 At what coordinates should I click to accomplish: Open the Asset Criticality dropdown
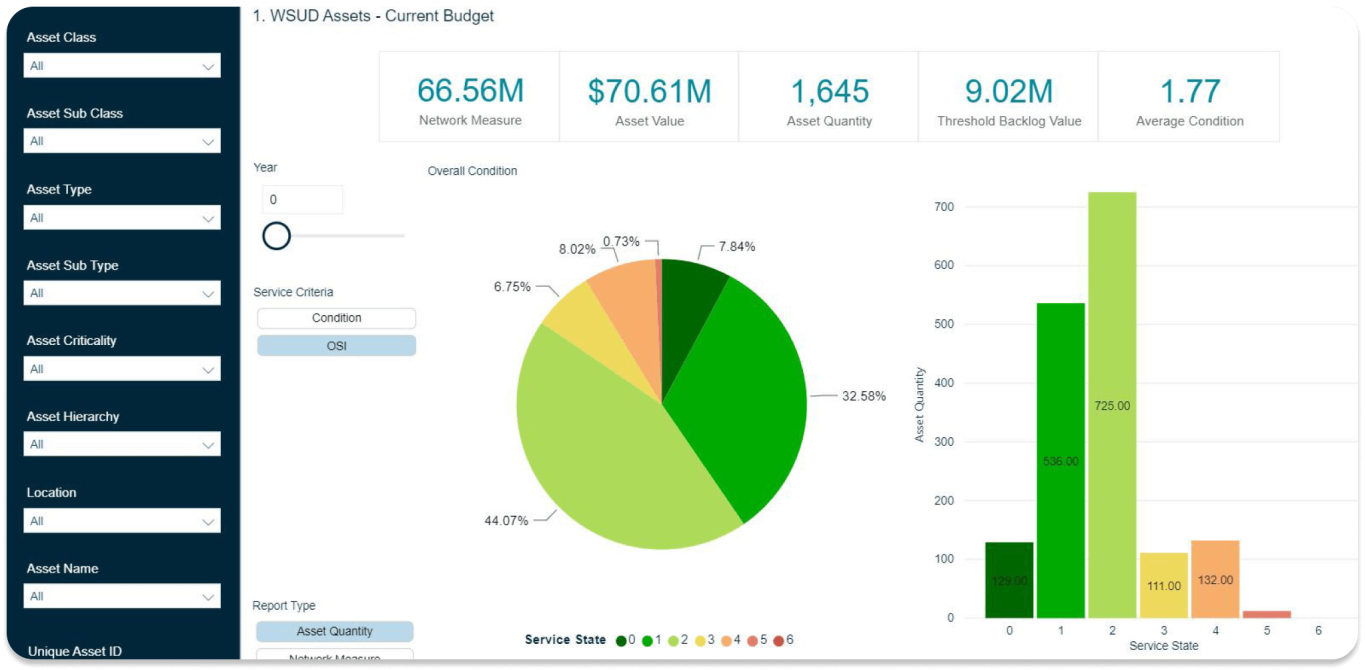coord(121,368)
